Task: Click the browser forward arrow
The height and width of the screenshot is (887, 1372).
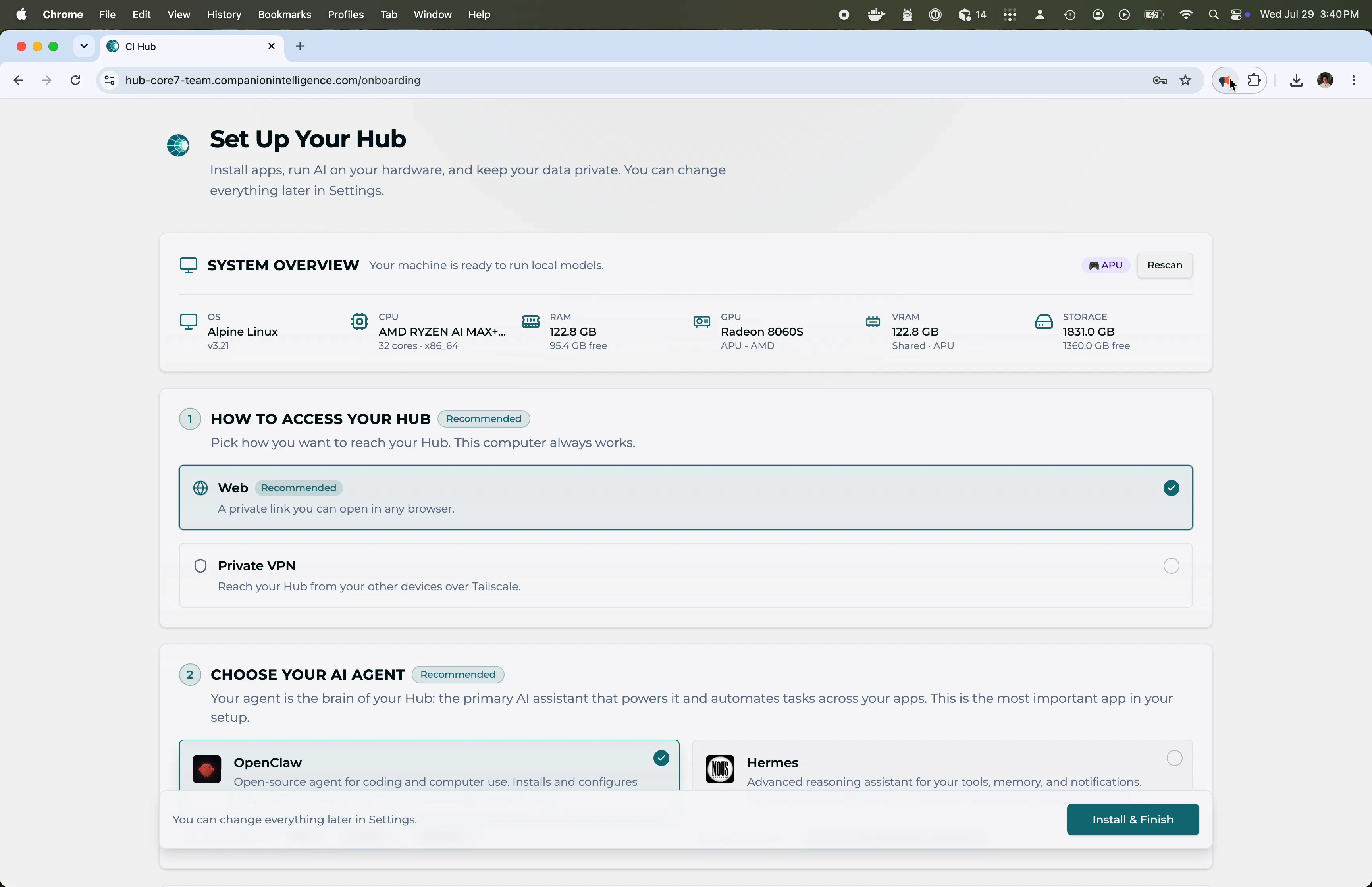Action: (46, 80)
